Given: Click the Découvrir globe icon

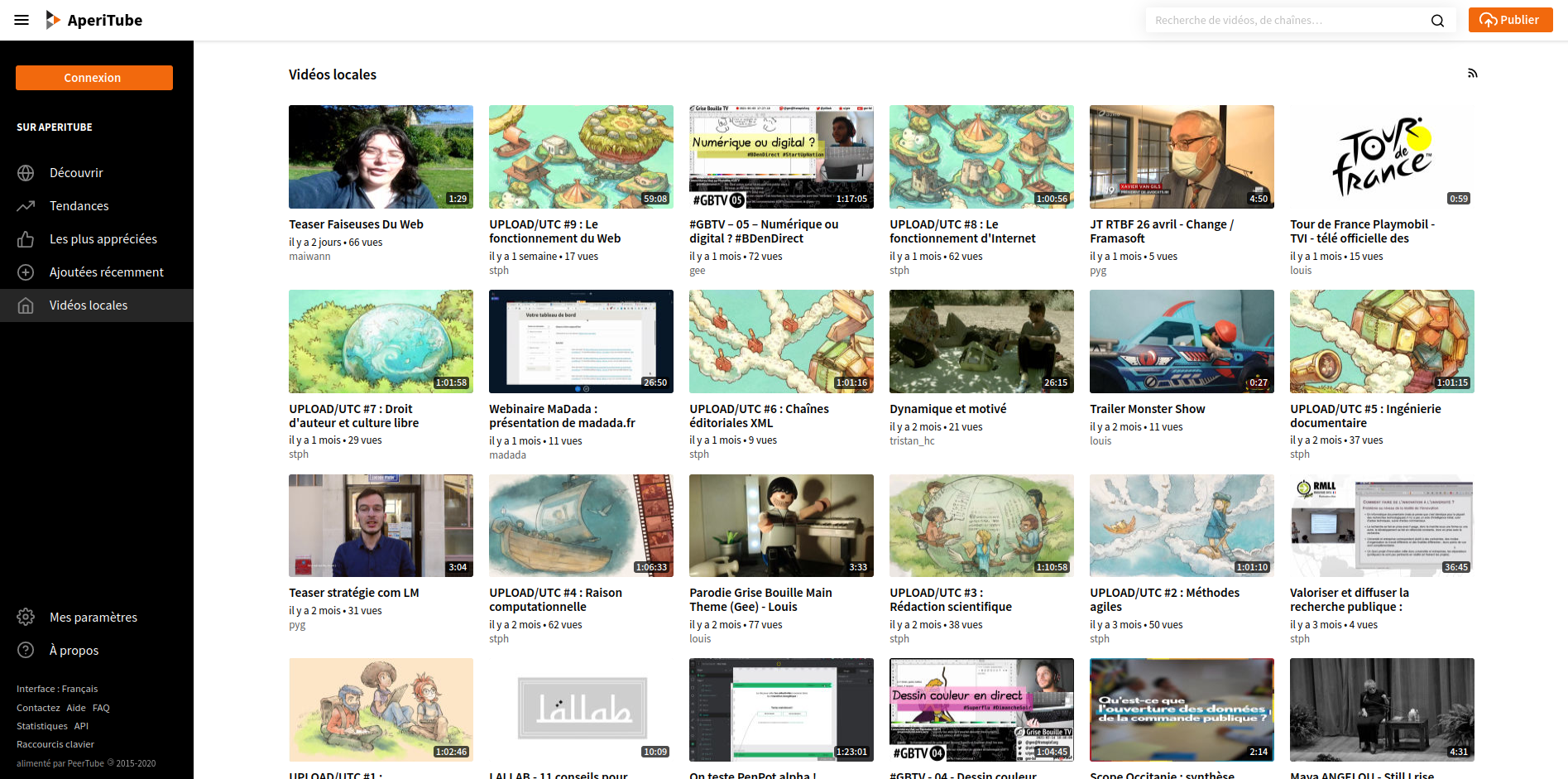Looking at the screenshot, I should (x=26, y=173).
